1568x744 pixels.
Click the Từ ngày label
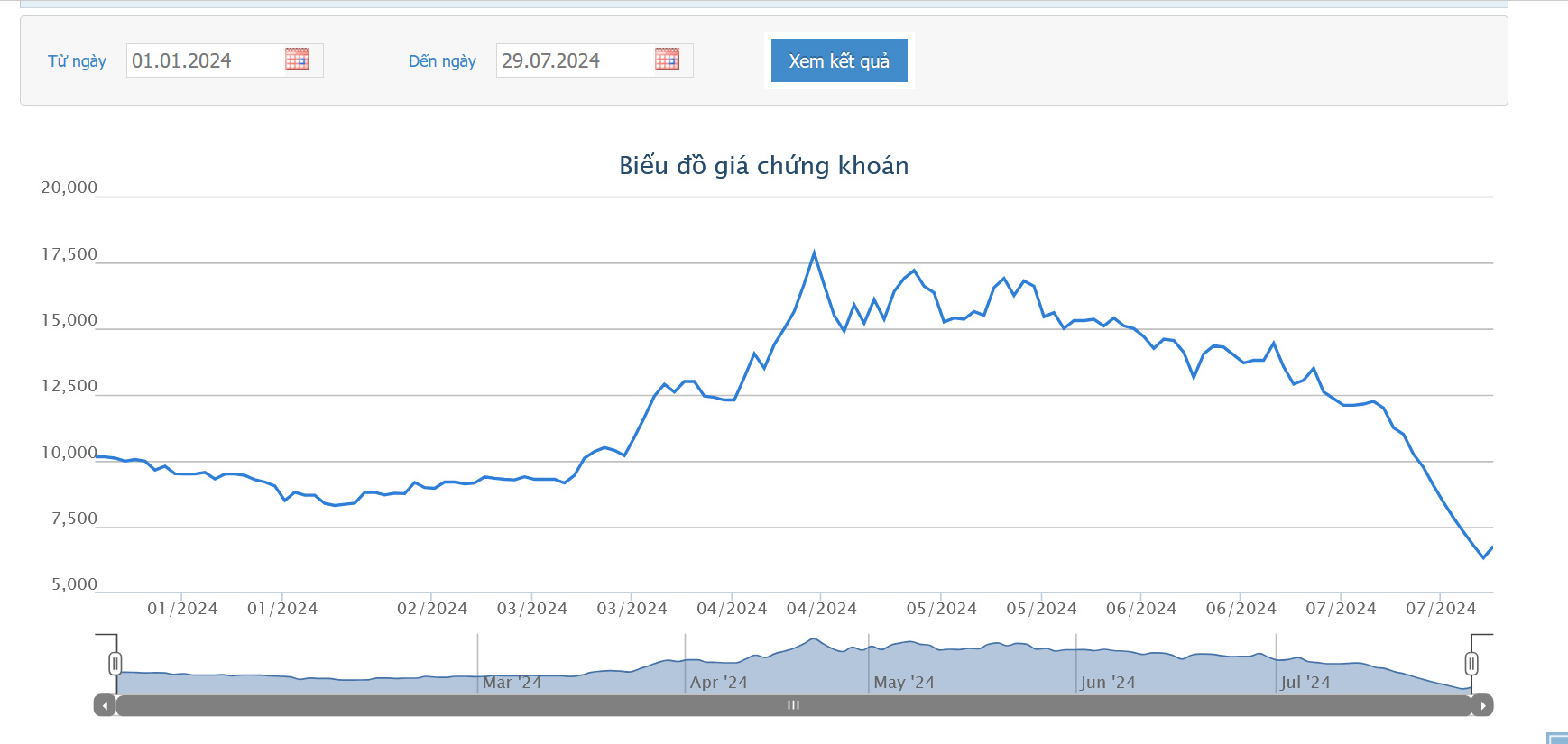tap(77, 60)
